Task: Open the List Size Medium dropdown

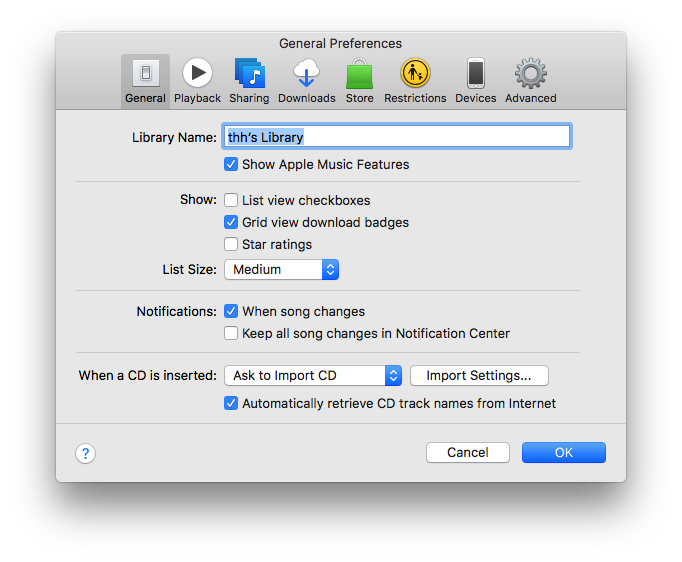Action: [x=281, y=270]
